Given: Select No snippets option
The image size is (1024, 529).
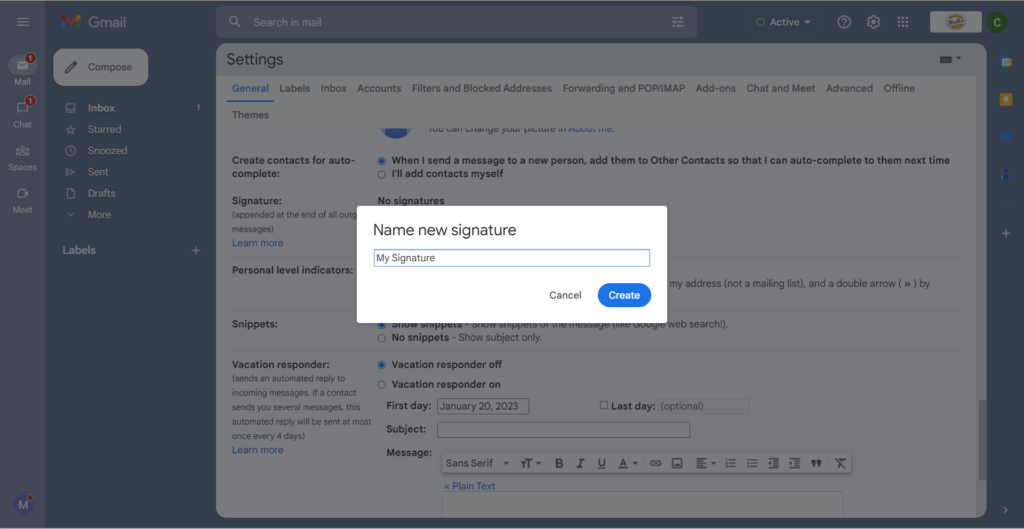Looking at the screenshot, I should [381, 338].
